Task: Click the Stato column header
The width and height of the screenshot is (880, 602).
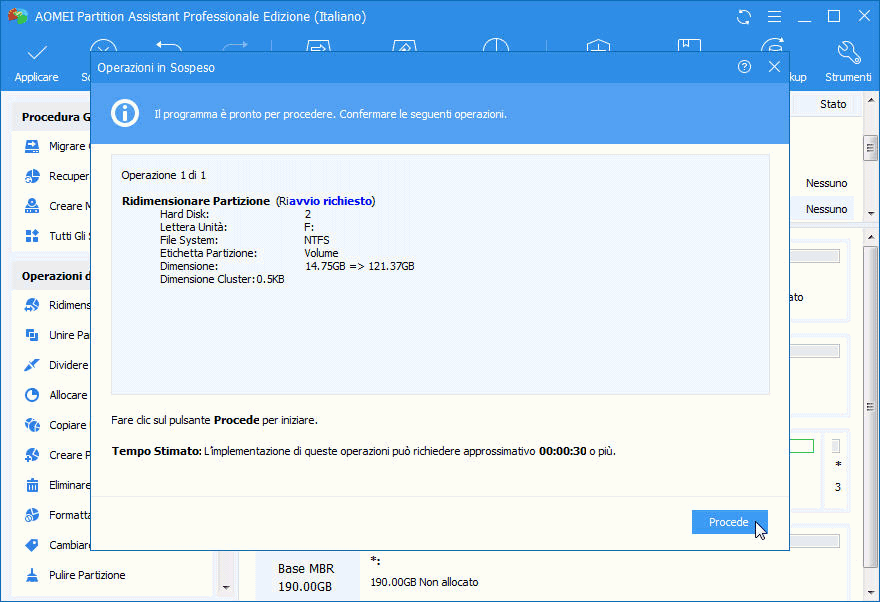Action: pos(832,104)
